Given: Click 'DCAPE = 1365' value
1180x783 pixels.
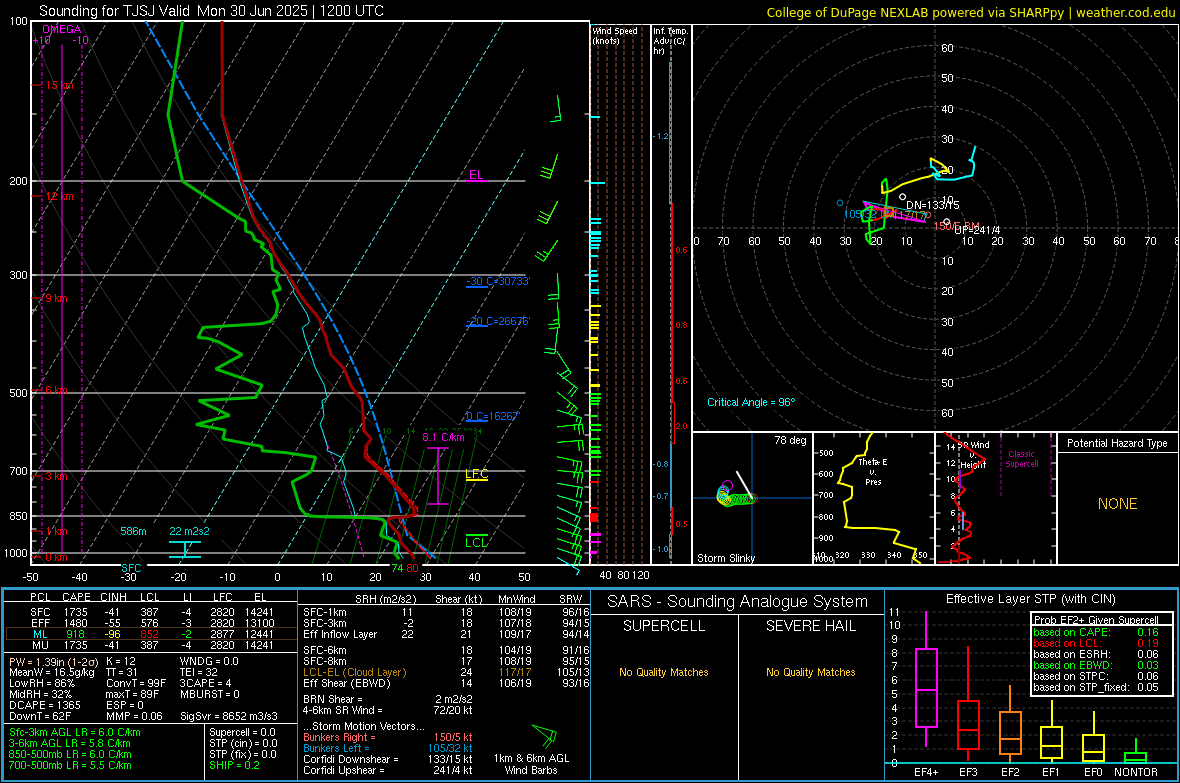Looking at the screenshot, I should click(44, 705).
